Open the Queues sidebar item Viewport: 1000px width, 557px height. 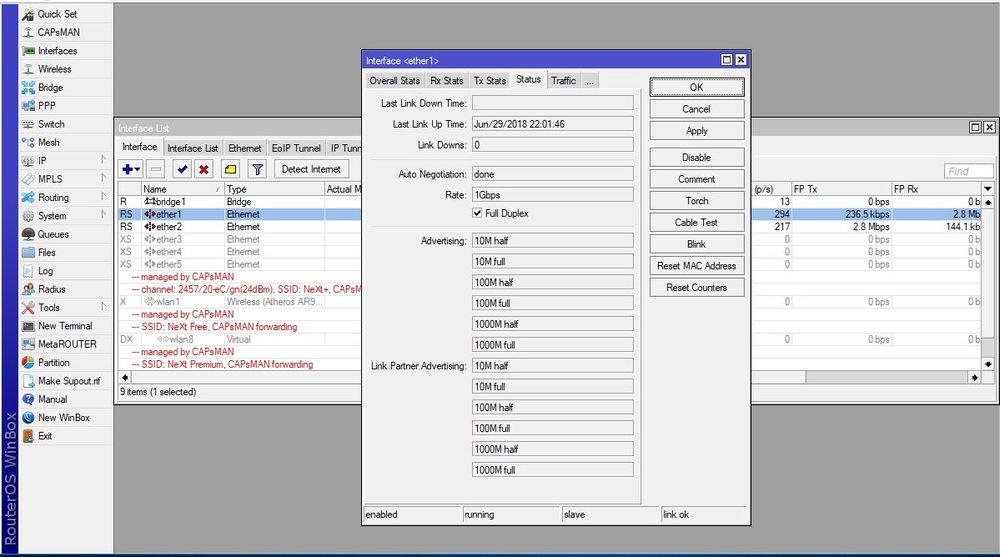[54, 234]
